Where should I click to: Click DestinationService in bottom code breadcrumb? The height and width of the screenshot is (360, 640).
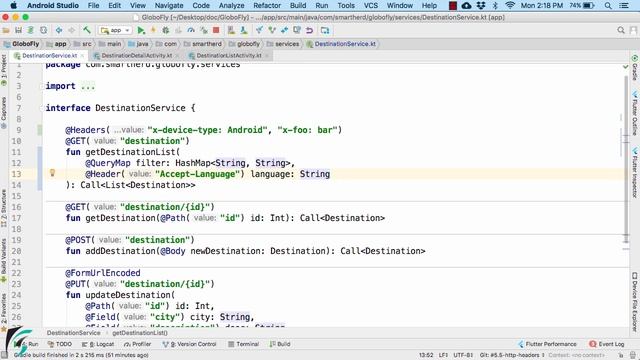click(x=73, y=333)
